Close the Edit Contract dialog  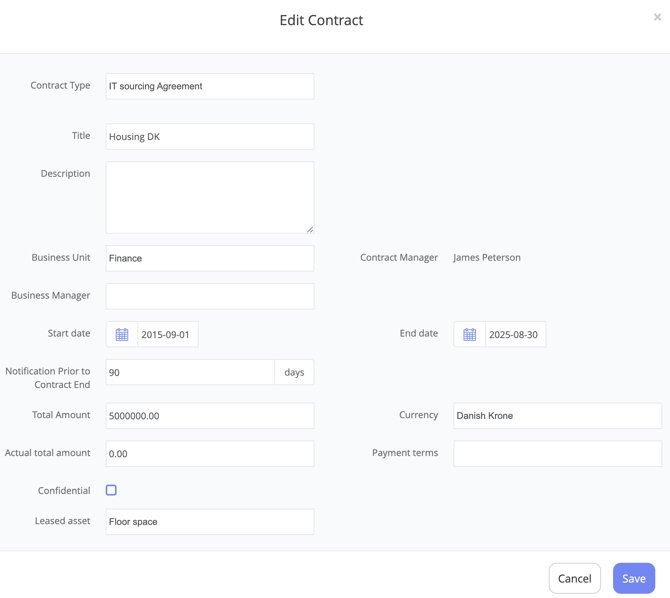tap(657, 17)
